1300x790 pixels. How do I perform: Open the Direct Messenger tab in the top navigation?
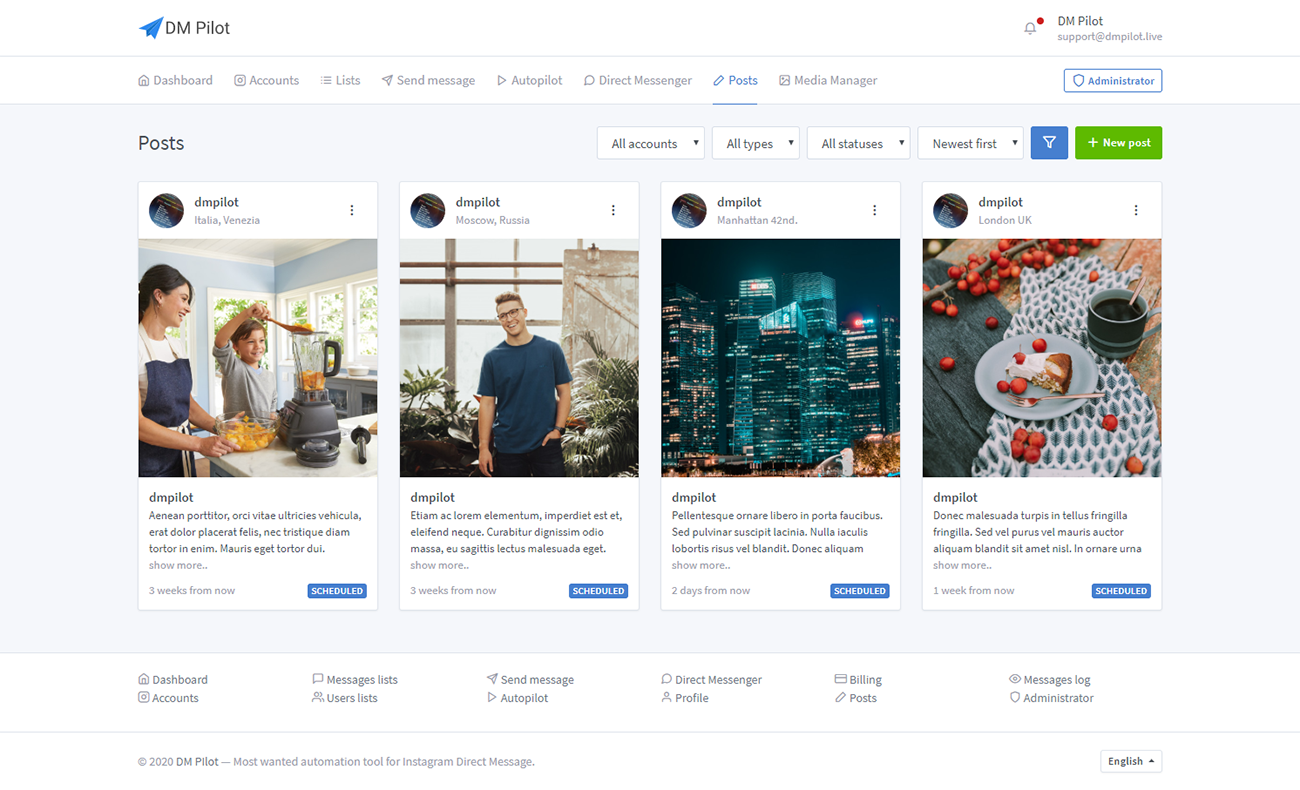(x=637, y=80)
